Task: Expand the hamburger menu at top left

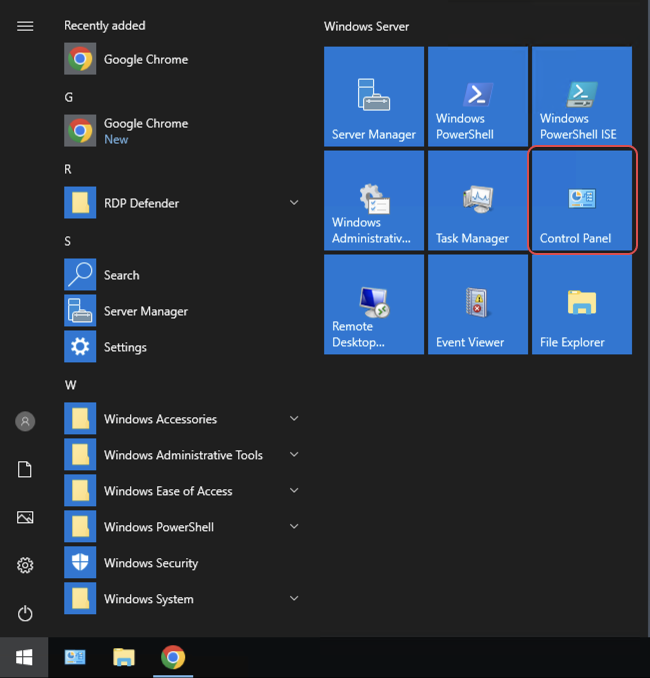Action: pyautogui.click(x=25, y=26)
